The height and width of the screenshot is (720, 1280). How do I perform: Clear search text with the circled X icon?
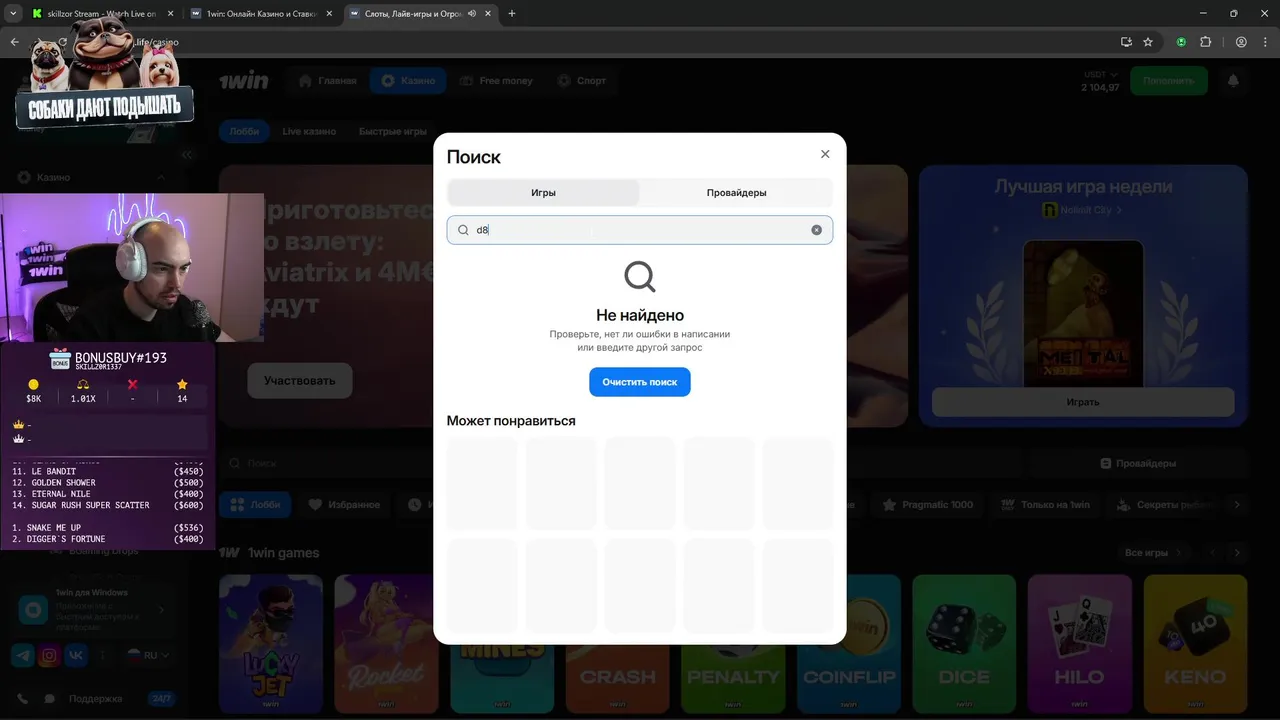tap(816, 230)
